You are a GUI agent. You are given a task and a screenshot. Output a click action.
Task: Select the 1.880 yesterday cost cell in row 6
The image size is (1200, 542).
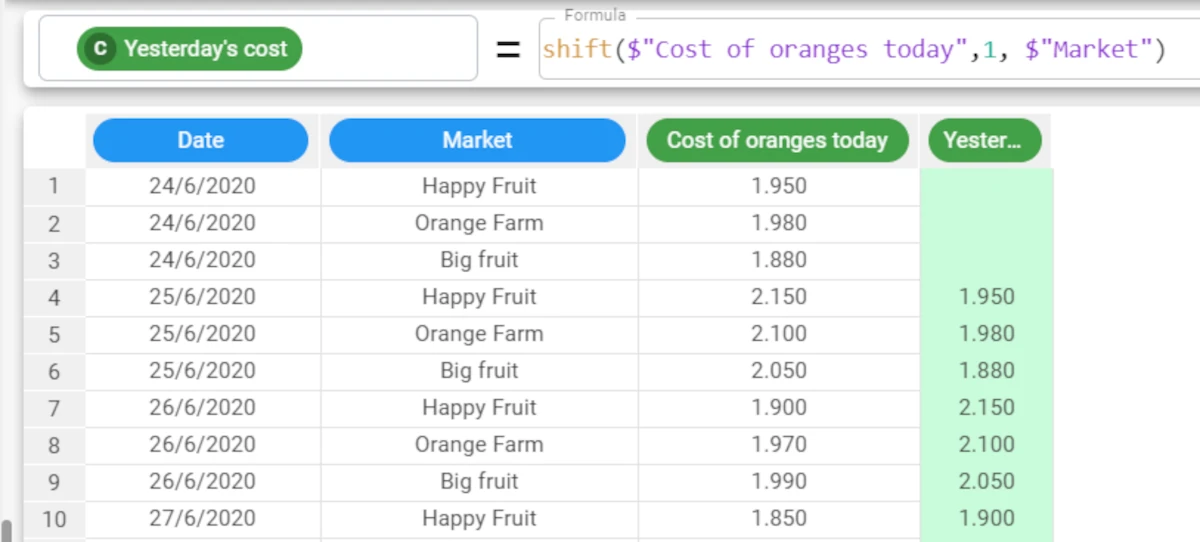(987, 371)
